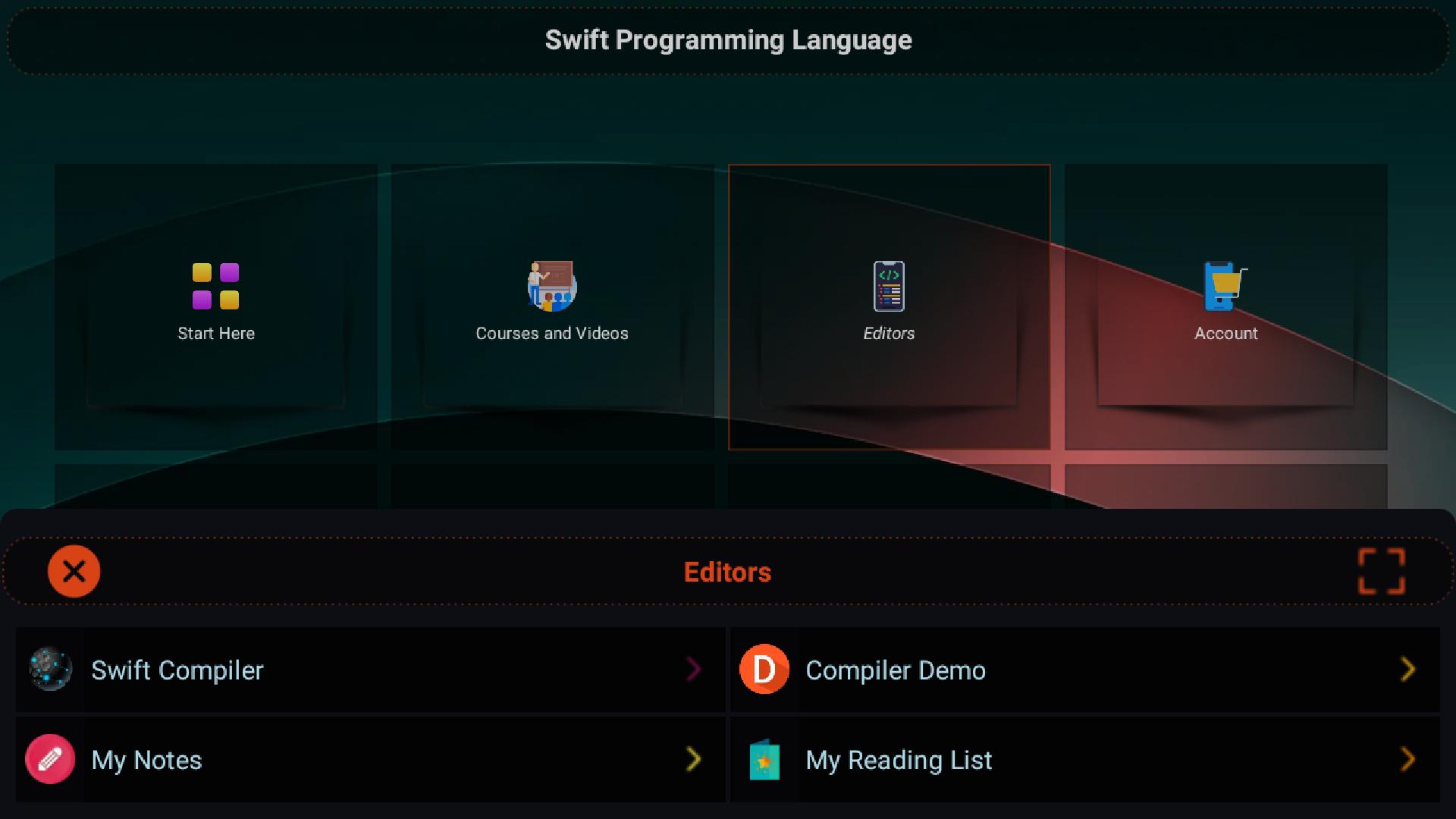Tap the Compiler Demo D icon
The height and width of the screenshot is (819, 1456).
(x=764, y=670)
